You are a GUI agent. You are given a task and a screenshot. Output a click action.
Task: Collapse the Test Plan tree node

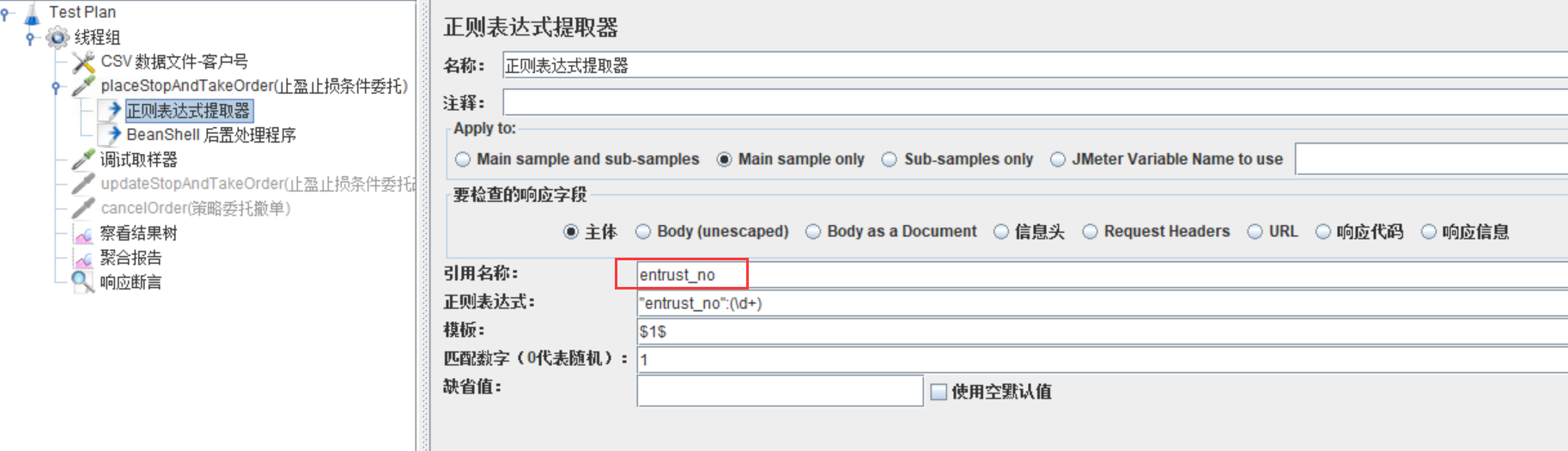click(x=5, y=13)
